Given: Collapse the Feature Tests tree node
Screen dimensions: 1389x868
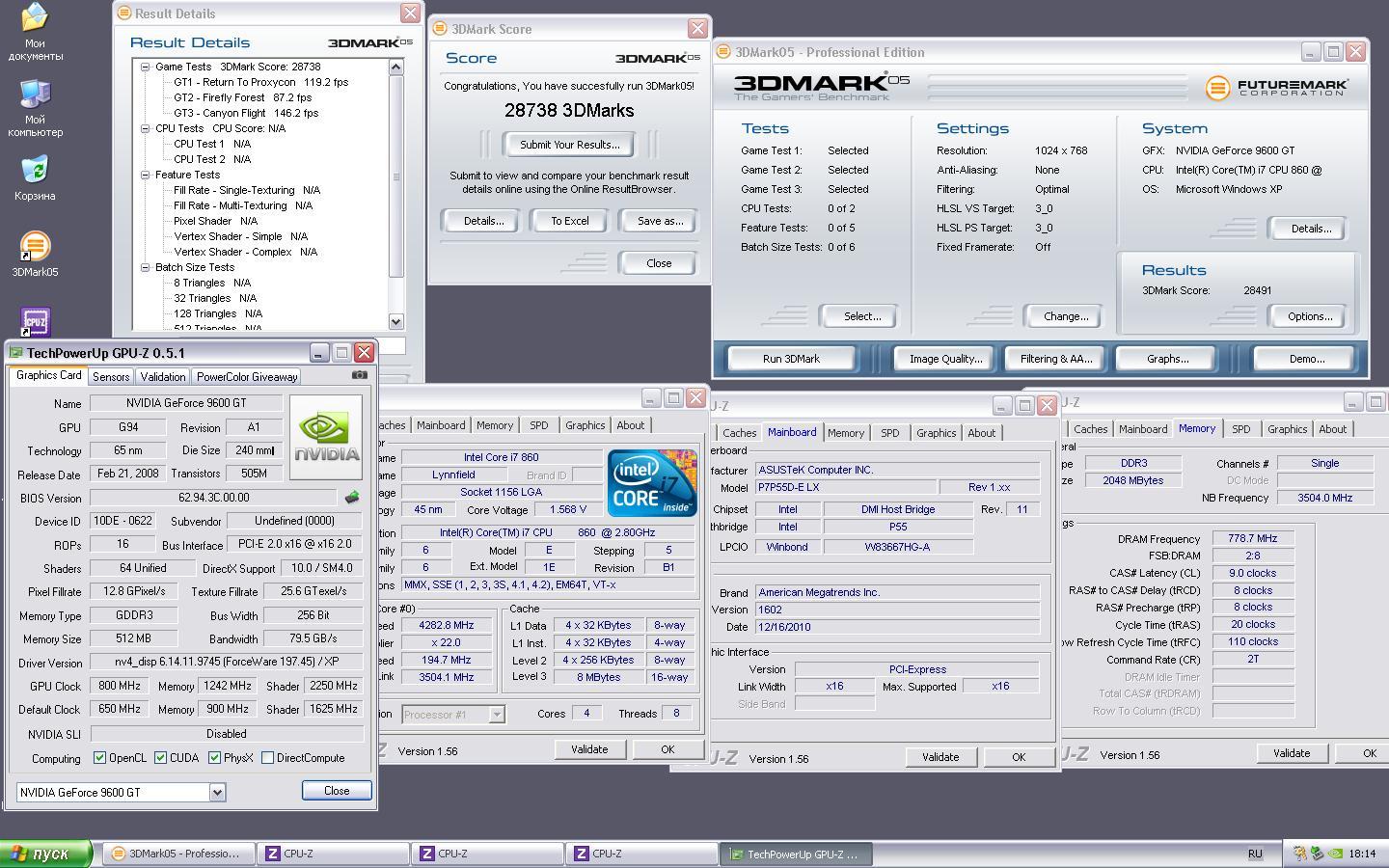Looking at the screenshot, I should (x=145, y=175).
